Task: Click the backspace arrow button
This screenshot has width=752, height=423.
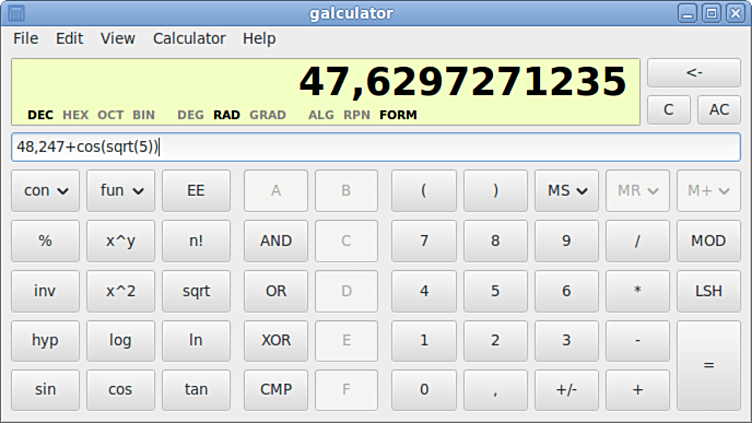Action: [x=693, y=73]
